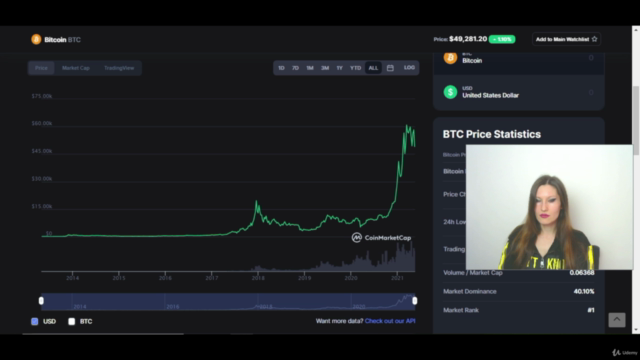Click the green US Dollar icon

(450, 92)
